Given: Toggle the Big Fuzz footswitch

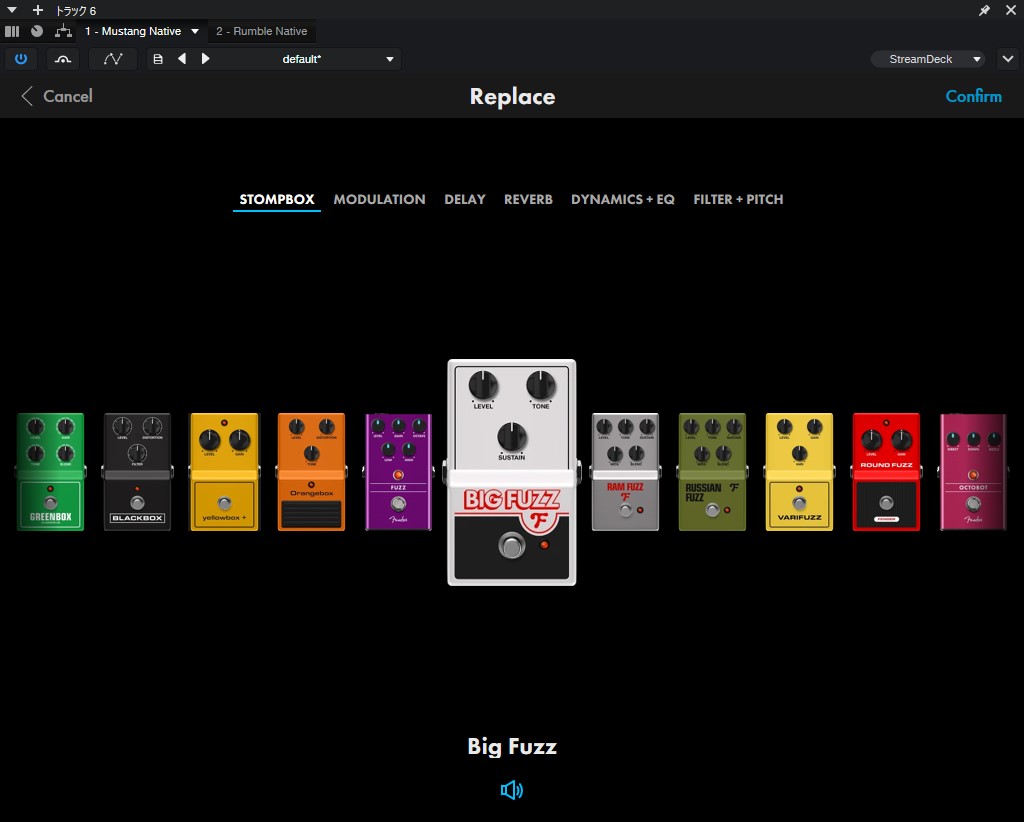Looking at the screenshot, I should (x=511, y=547).
